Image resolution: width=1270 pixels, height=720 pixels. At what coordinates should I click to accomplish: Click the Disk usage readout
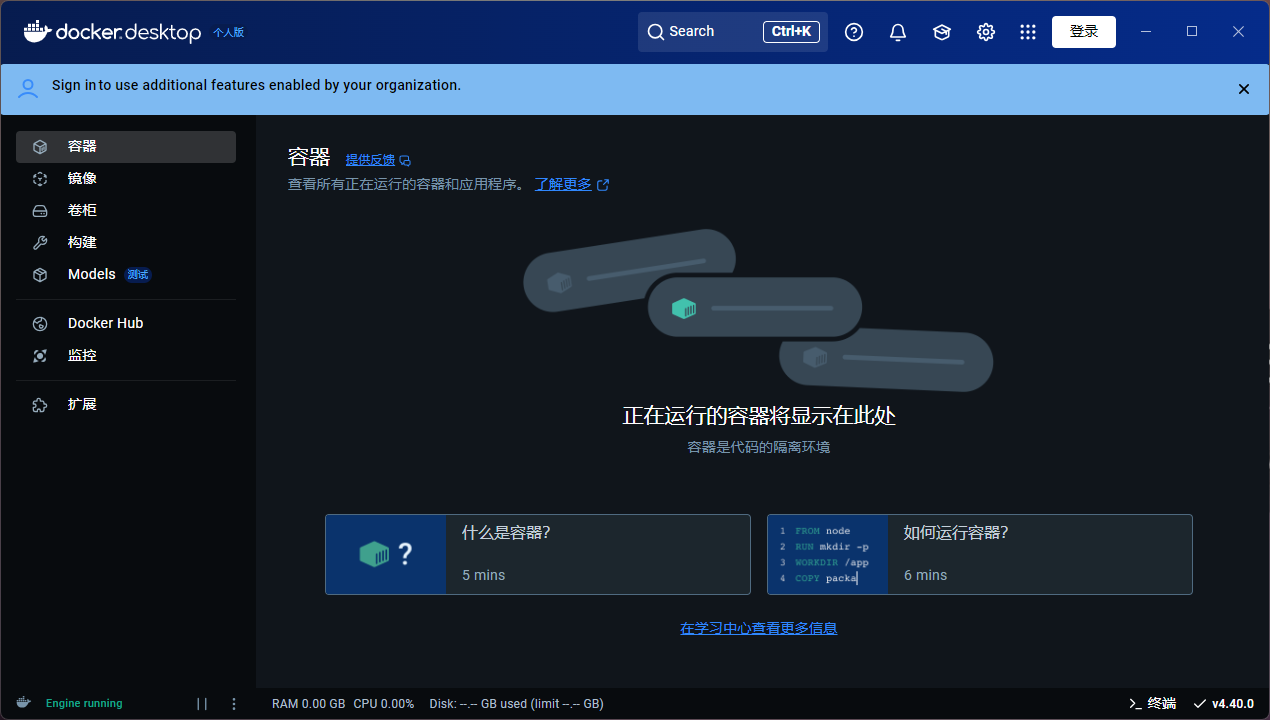[x=516, y=703]
